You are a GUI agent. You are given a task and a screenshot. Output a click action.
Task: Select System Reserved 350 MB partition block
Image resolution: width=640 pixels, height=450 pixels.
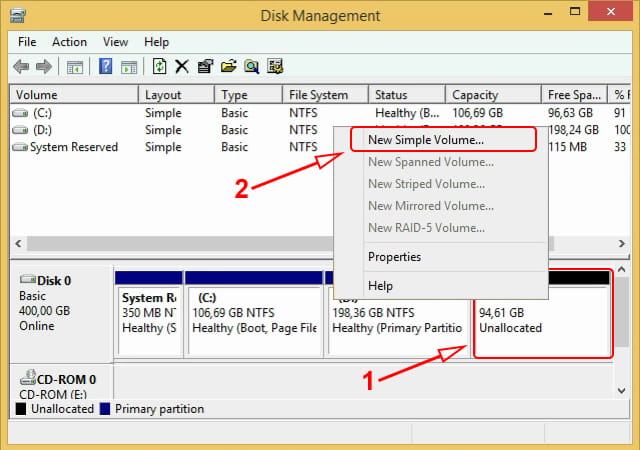click(x=149, y=313)
